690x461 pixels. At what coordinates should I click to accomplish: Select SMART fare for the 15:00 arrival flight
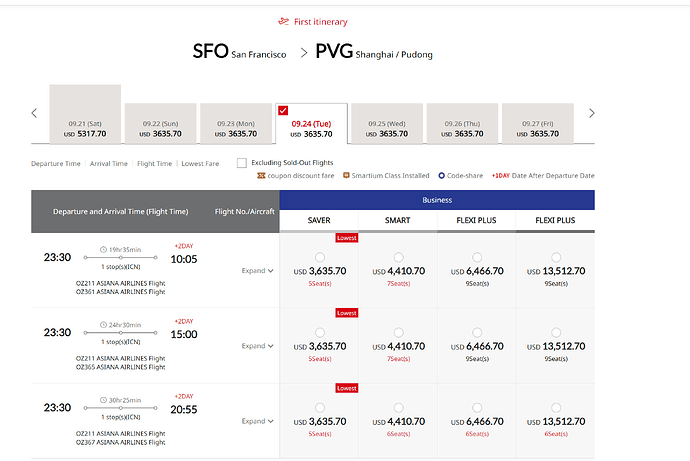(398, 333)
